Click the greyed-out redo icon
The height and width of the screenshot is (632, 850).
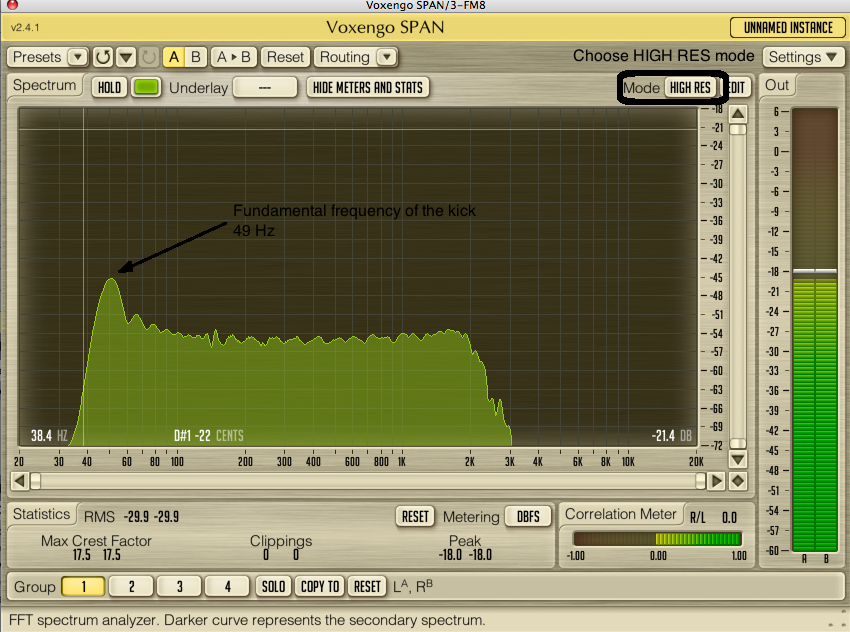pos(149,57)
